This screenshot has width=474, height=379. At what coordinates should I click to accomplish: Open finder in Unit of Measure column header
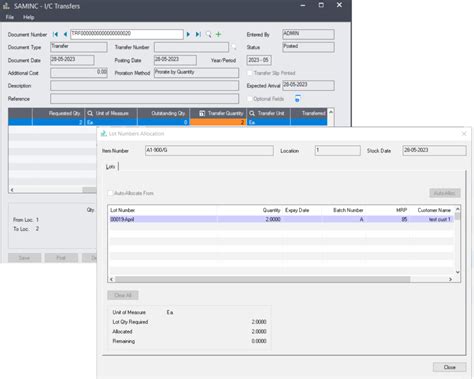click(x=90, y=113)
